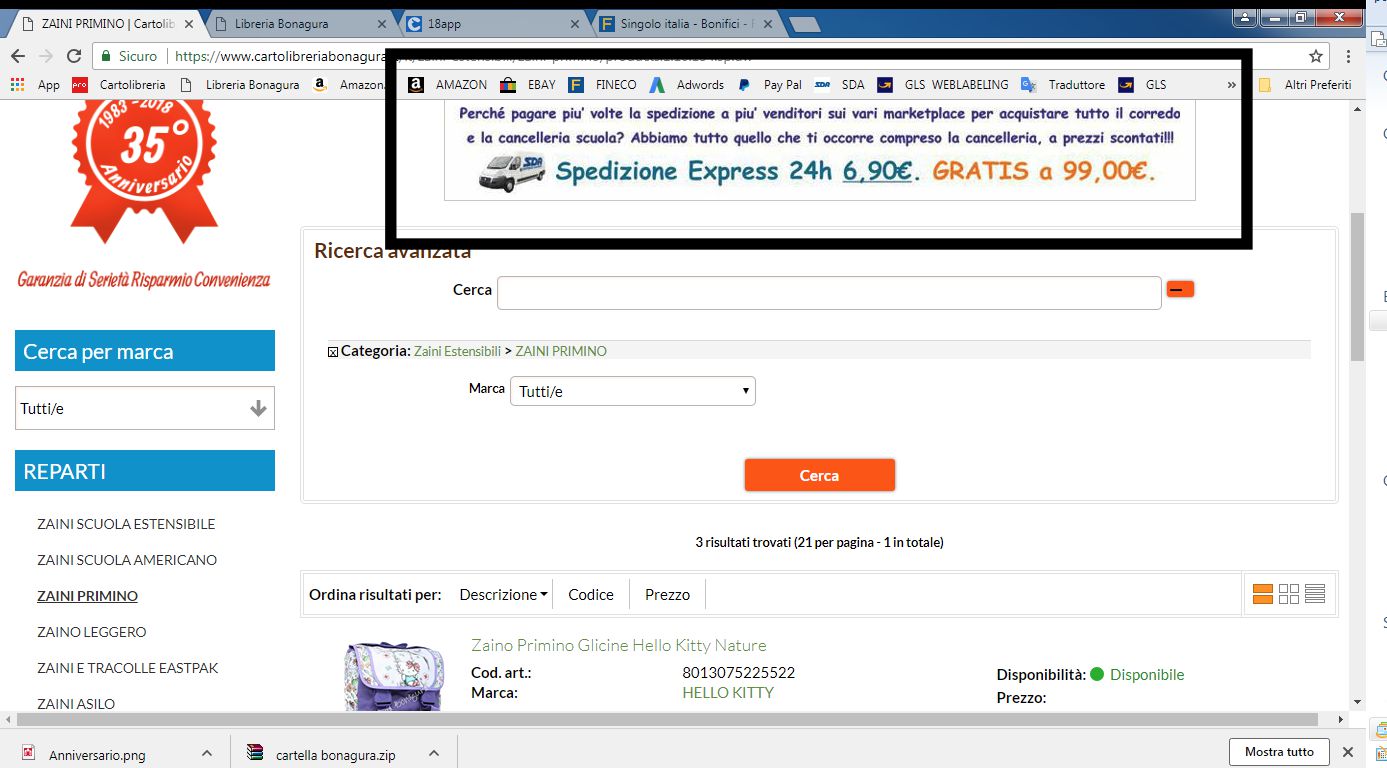Reload the current page

[x=74, y=56]
